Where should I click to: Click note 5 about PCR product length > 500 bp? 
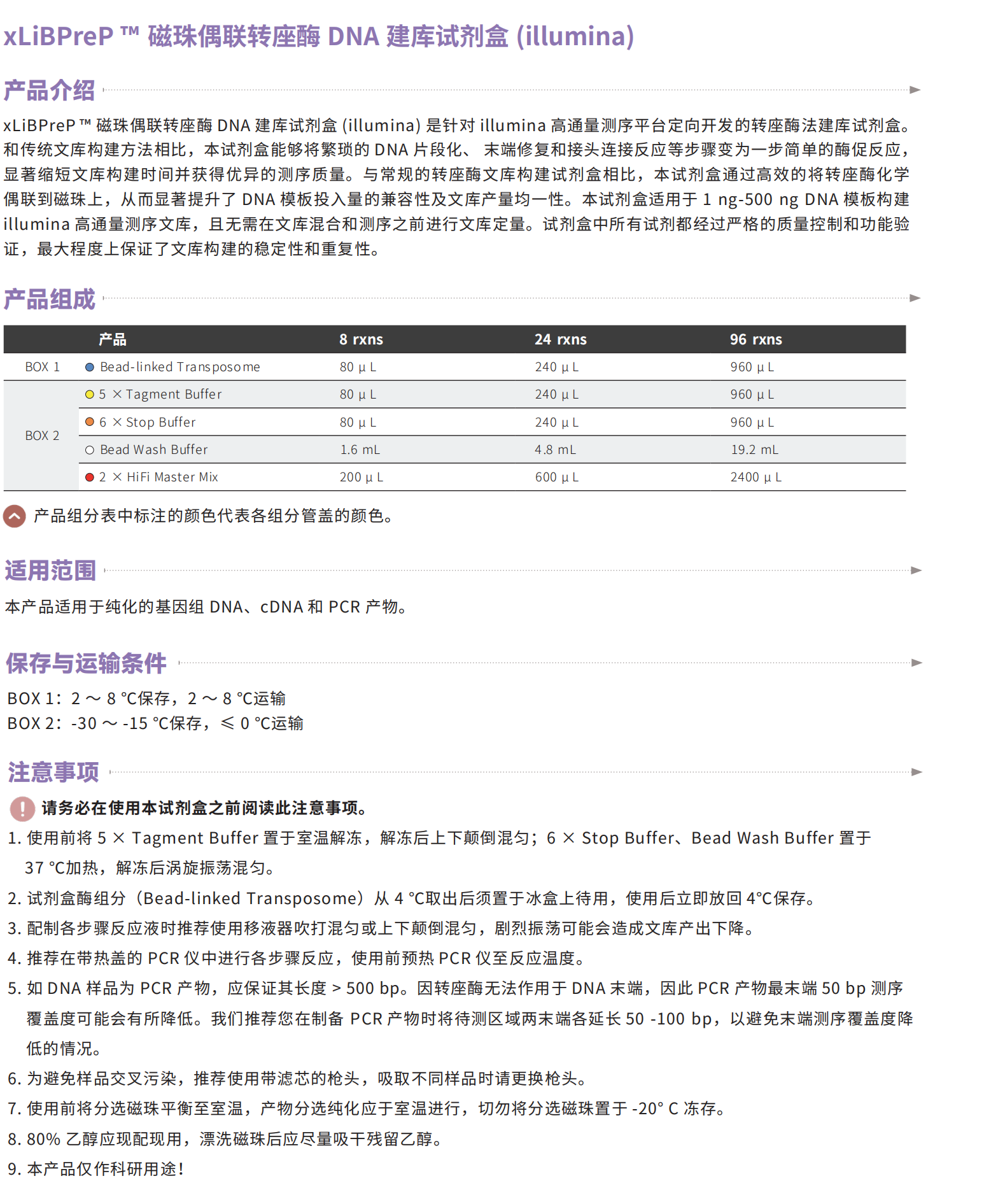(461, 1019)
